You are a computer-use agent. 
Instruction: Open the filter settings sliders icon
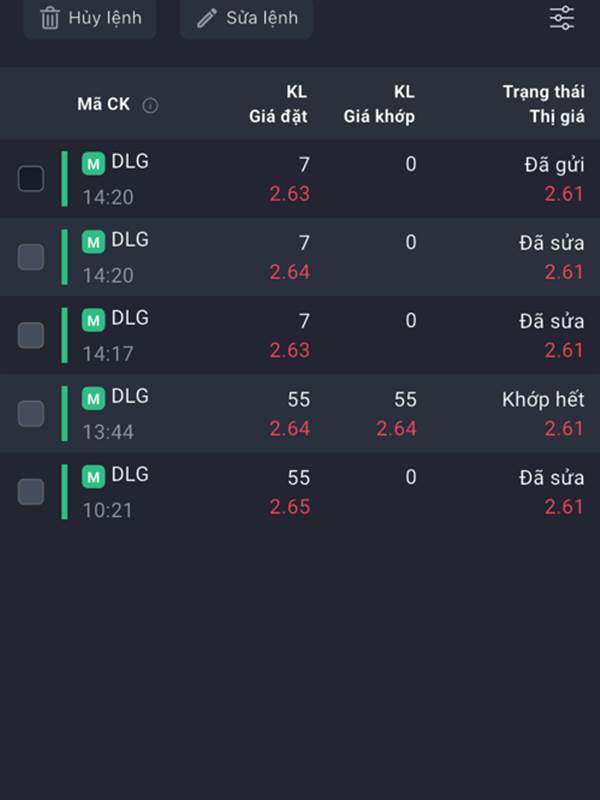(562, 18)
